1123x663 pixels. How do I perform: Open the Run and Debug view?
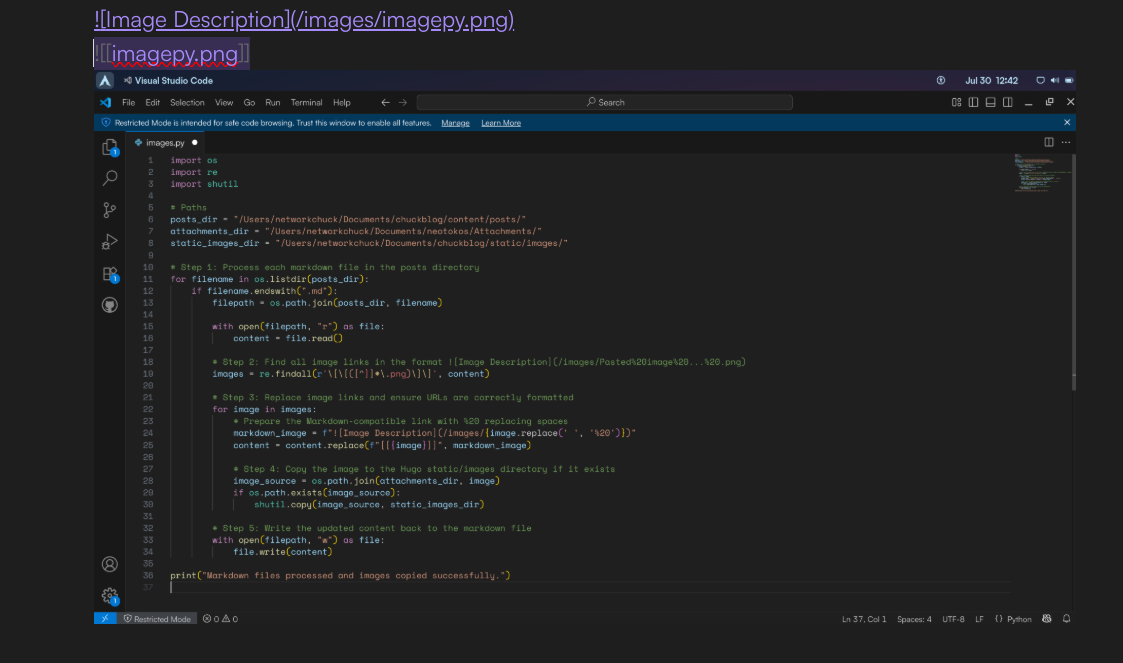(110, 242)
